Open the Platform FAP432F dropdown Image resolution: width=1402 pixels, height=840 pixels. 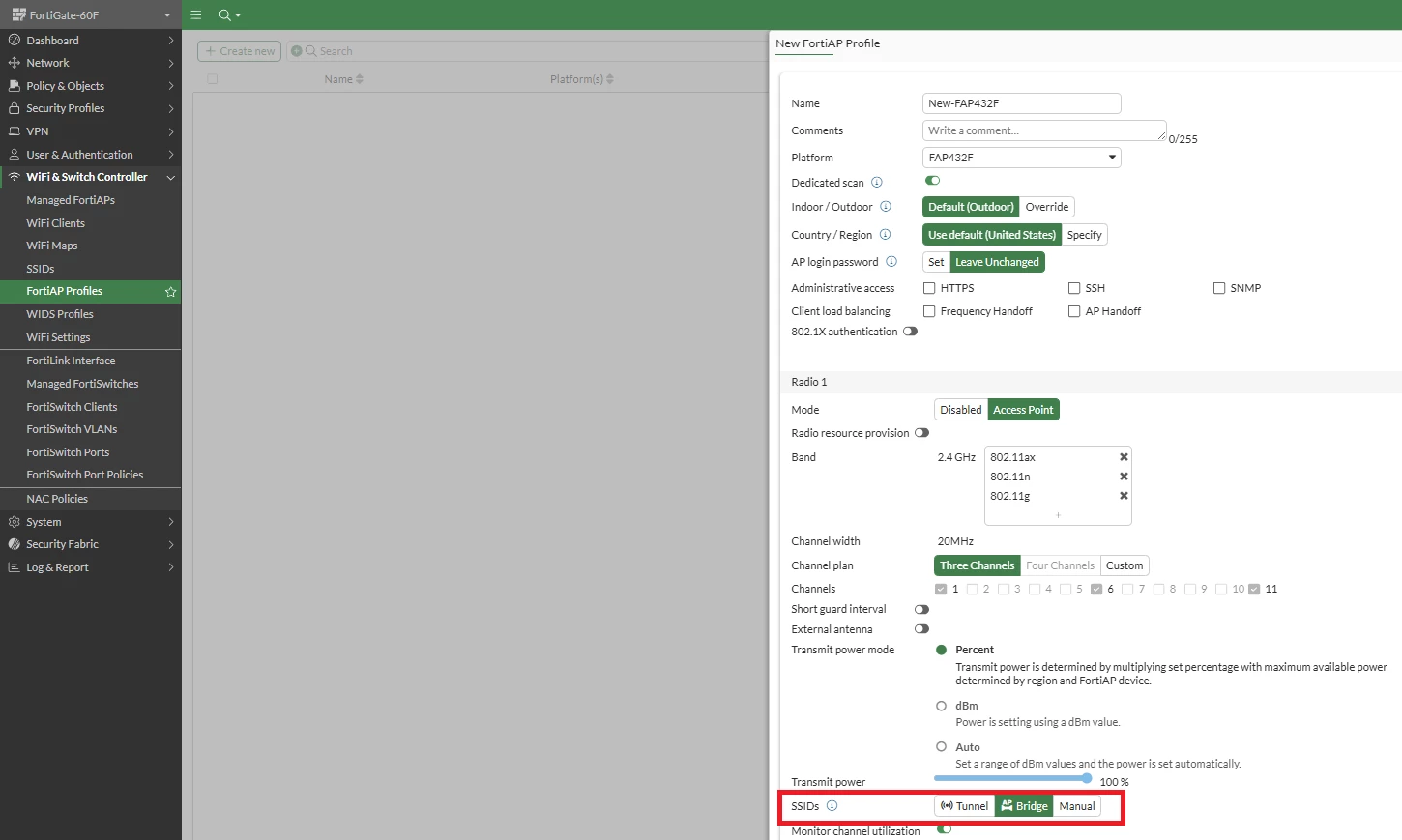[x=1022, y=158]
